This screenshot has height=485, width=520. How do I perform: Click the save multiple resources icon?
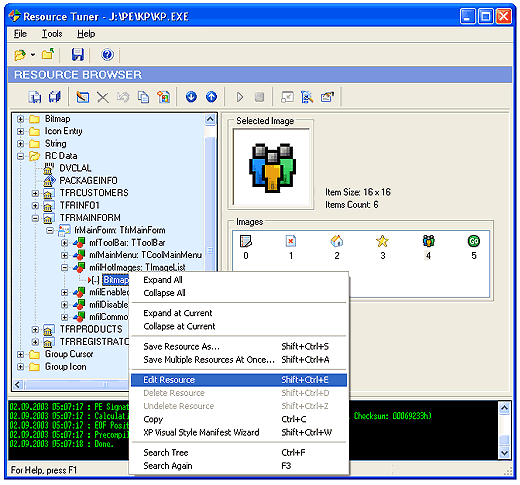pyautogui.click(x=55, y=97)
